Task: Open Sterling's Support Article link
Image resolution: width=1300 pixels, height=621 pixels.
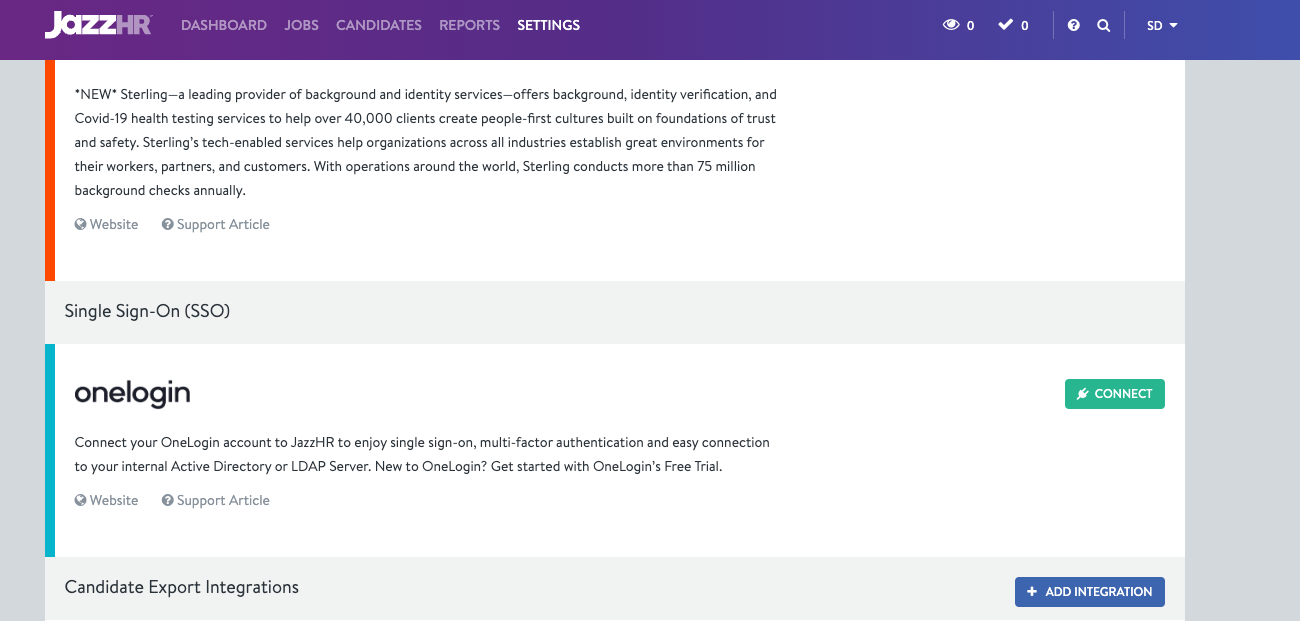Action: (x=223, y=225)
